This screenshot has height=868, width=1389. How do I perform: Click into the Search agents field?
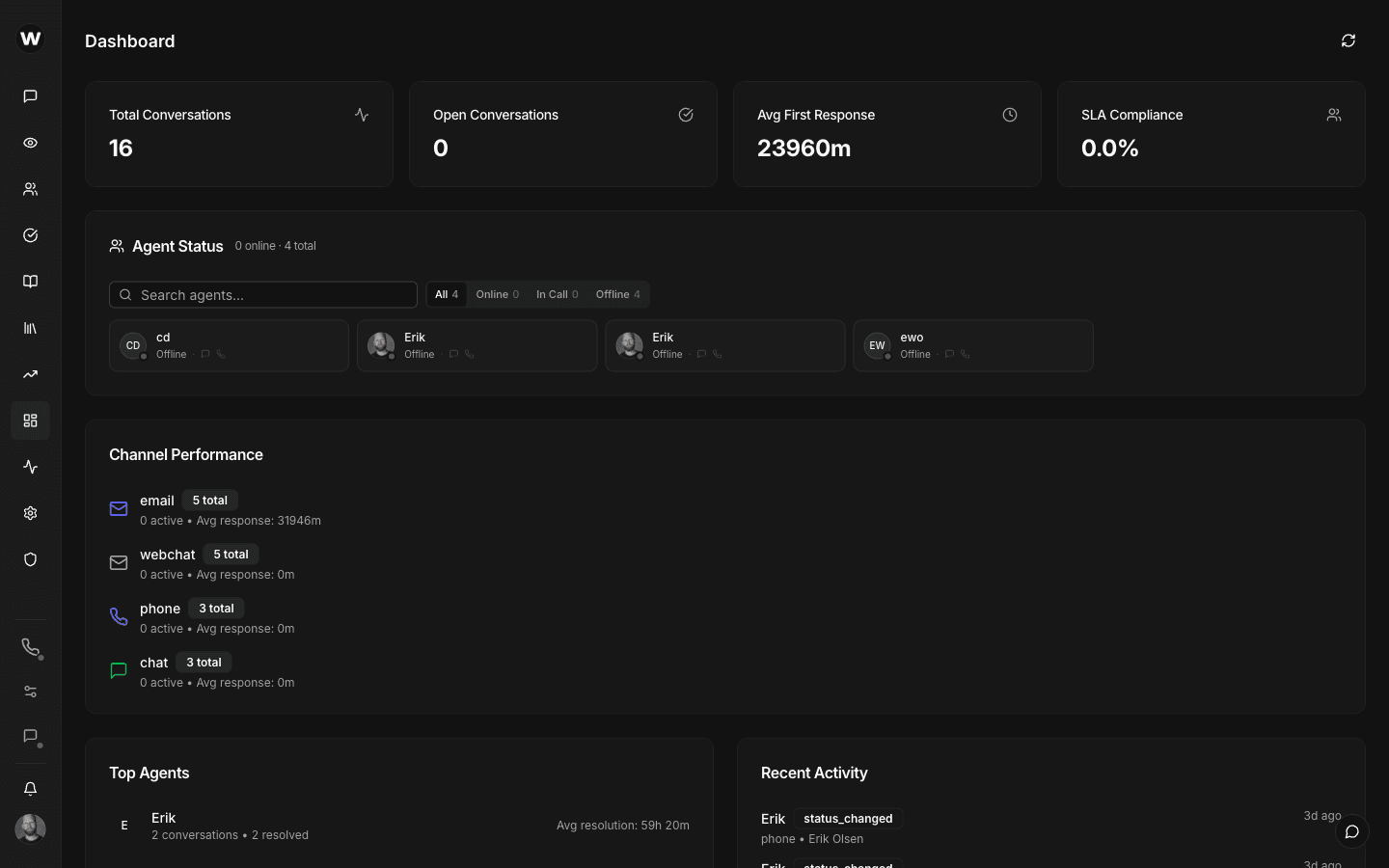click(x=262, y=294)
